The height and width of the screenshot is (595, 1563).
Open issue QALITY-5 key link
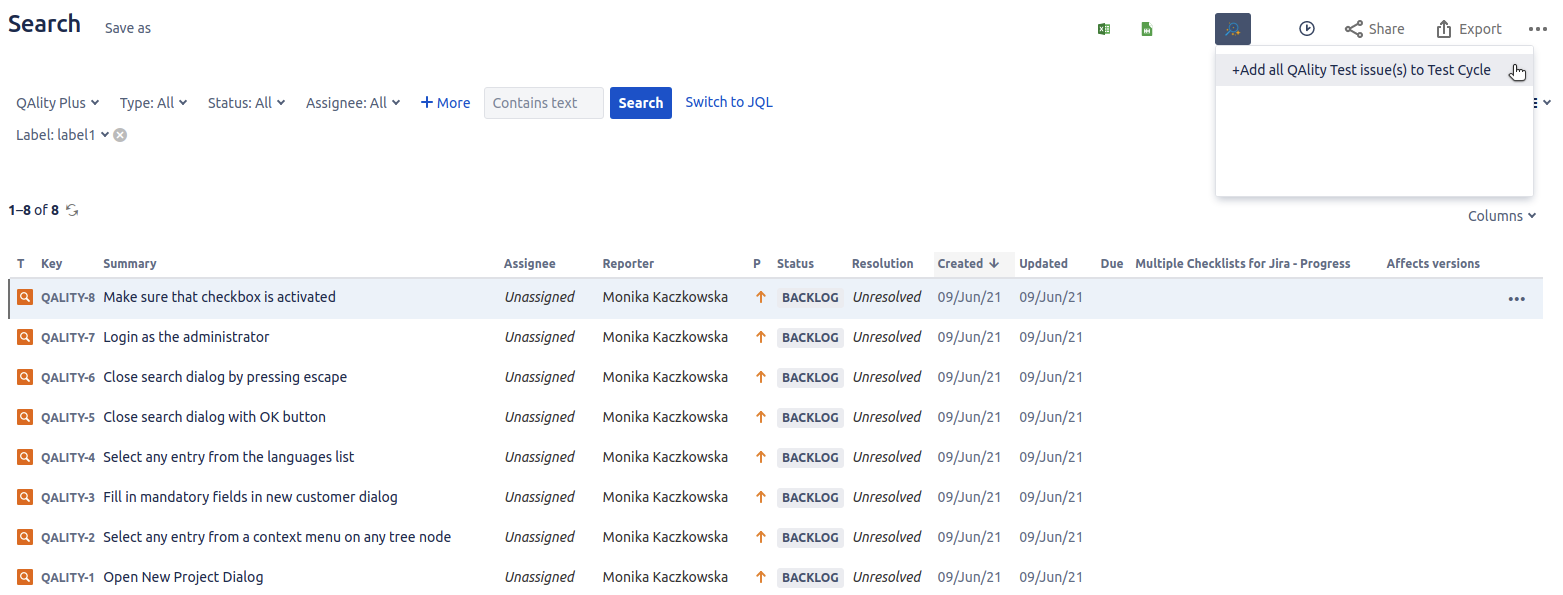click(68, 417)
